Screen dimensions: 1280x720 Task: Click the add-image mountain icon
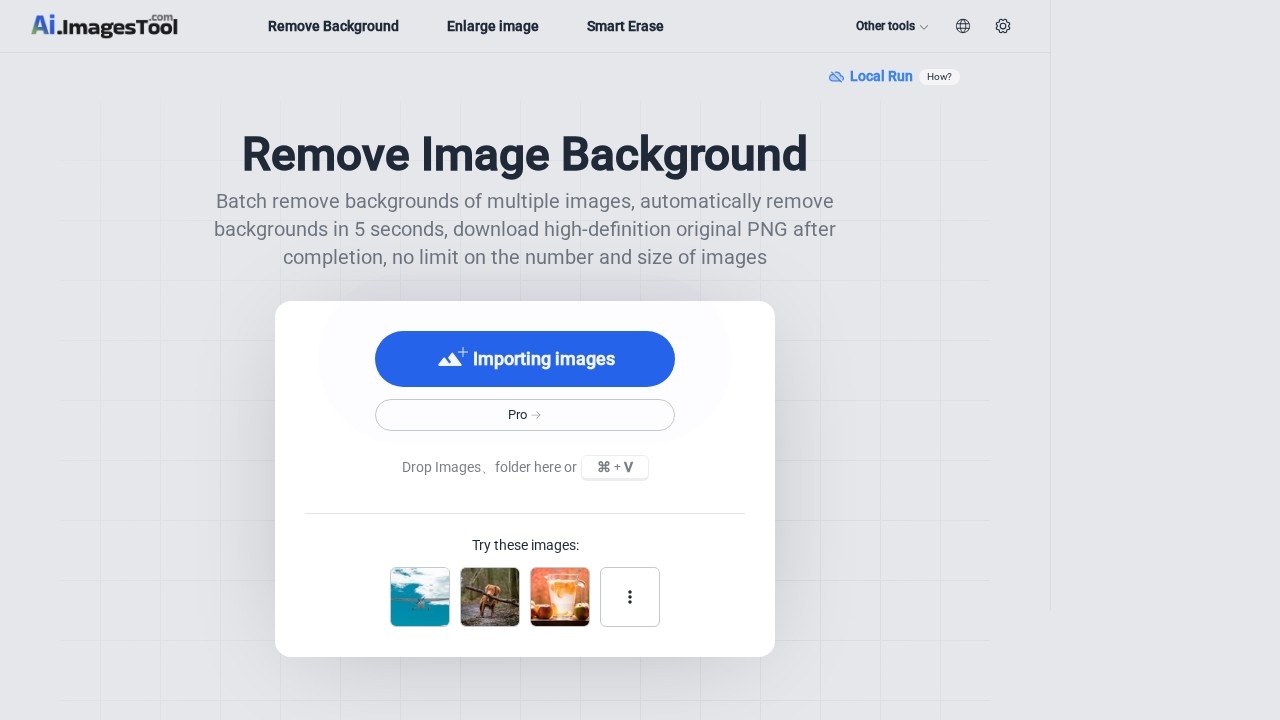(452, 357)
